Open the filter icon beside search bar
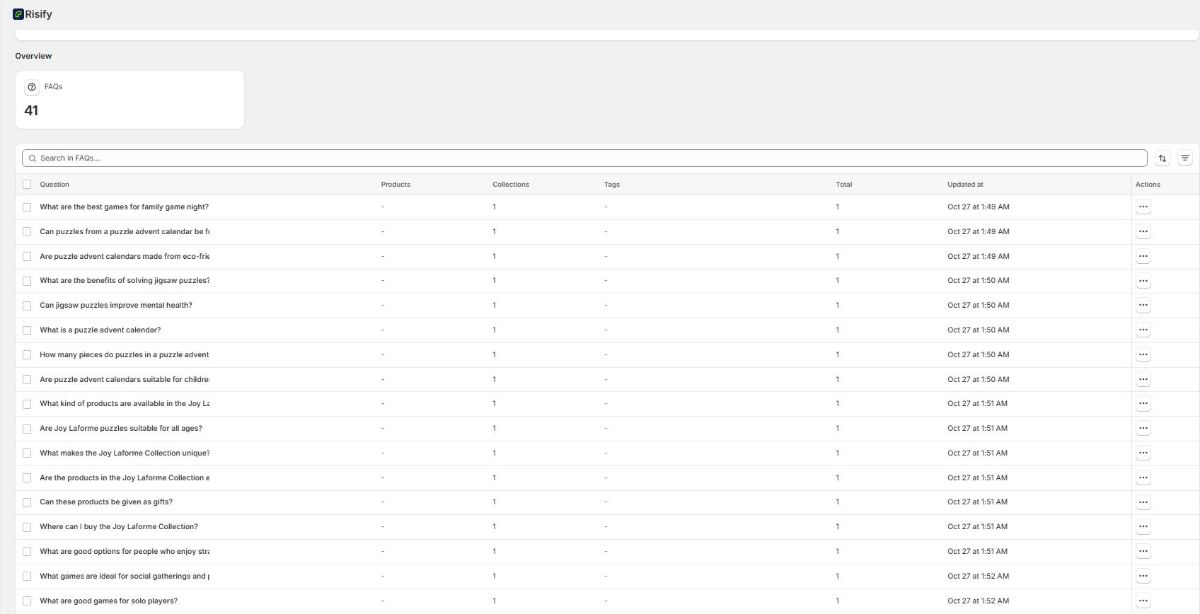 coord(1185,158)
